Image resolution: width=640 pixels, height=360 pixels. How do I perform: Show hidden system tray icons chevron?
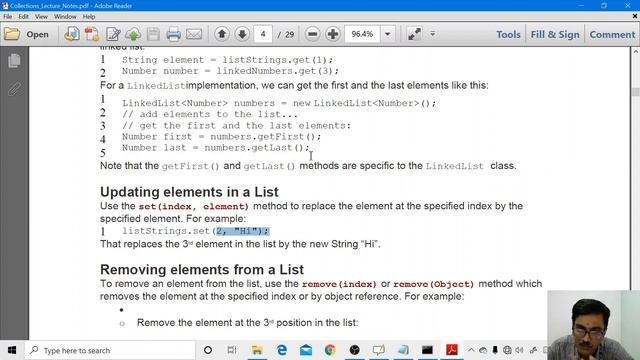[471, 350]
